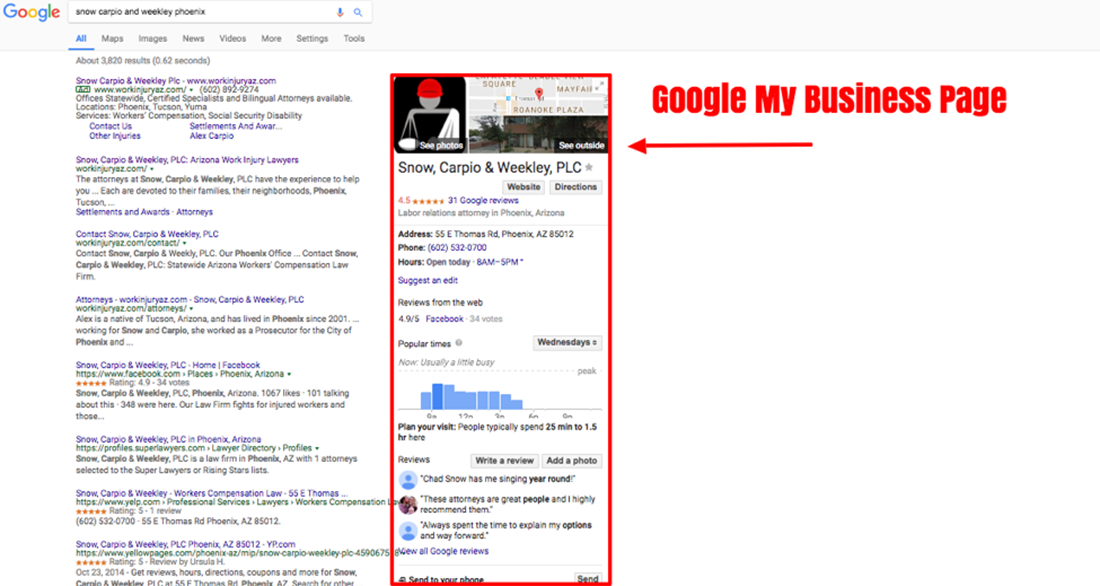Switch to the Images tab
1100x586 pixels.
point(152,39)
